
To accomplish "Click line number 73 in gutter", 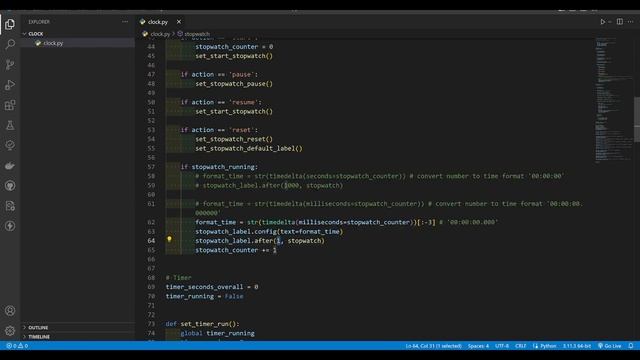I will [x=151, y=324].
